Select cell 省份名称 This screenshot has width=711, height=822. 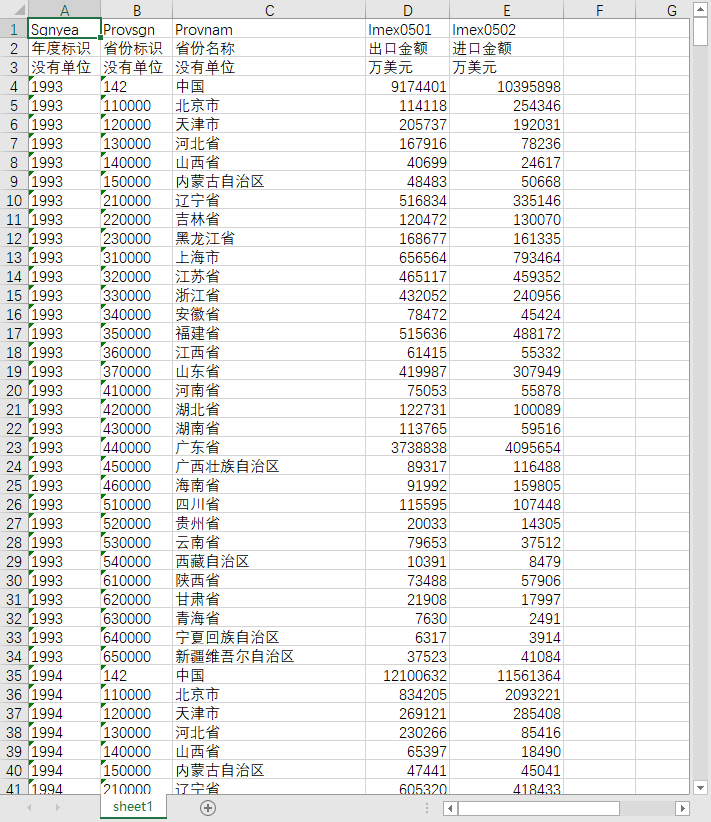[269, 48]
